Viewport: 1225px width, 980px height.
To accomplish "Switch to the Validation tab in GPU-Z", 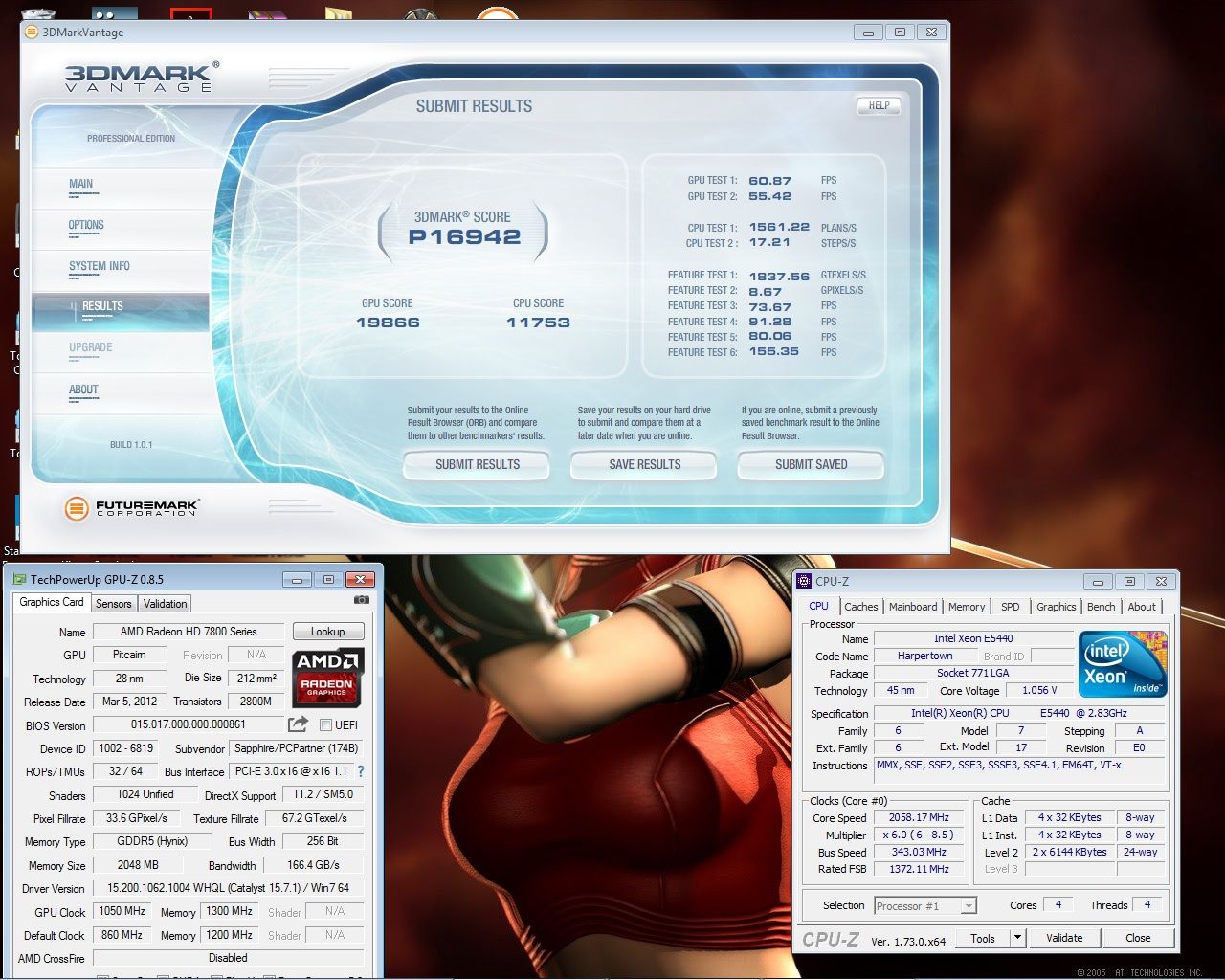I will point(165,604).
